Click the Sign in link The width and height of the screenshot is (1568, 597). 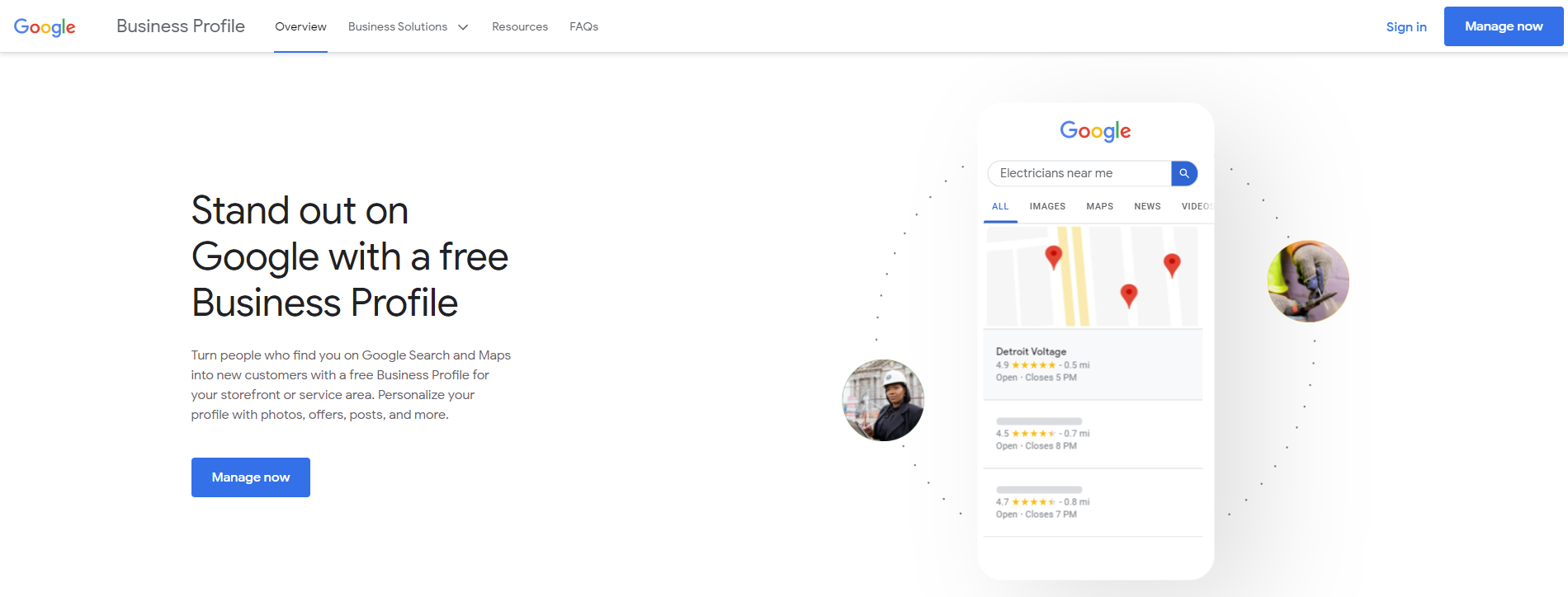point(1406,26)
